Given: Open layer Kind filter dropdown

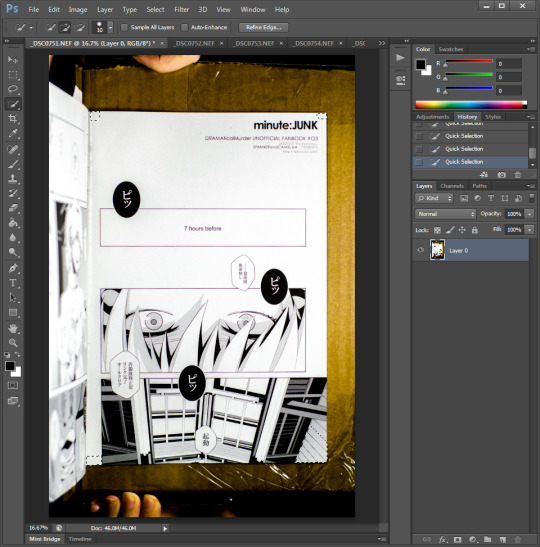Looking at the screenshot, I should pos(434,198).
